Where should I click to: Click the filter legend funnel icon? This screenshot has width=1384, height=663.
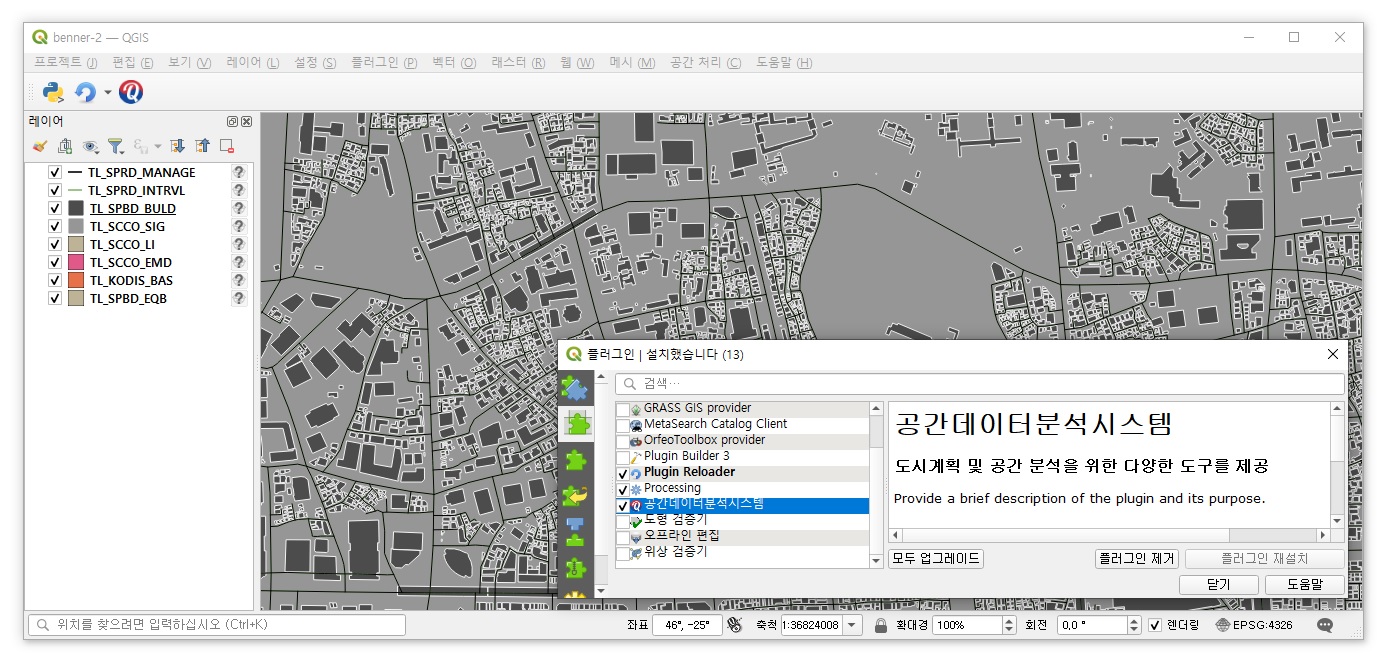116,146
